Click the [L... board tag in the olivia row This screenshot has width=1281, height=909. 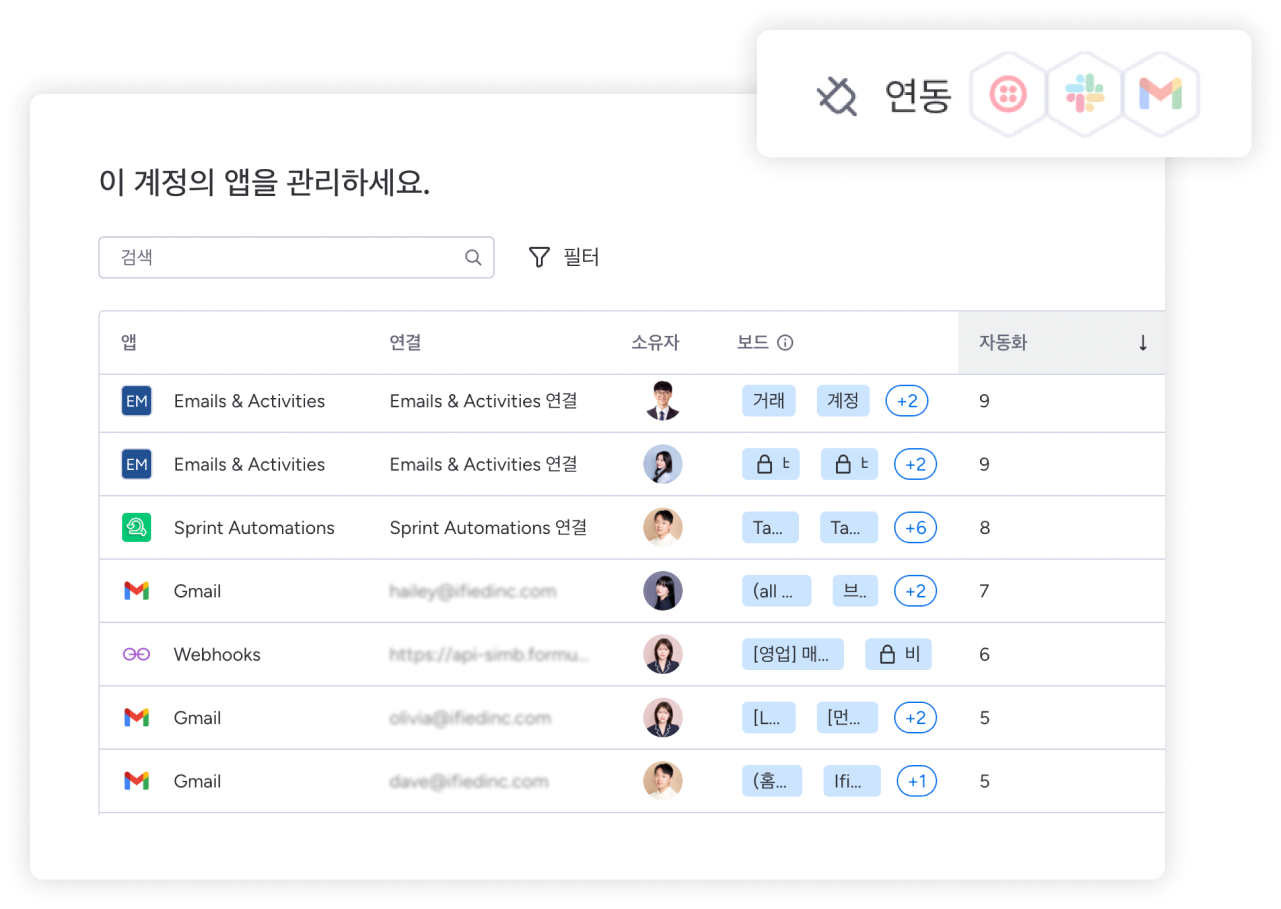(768, 718)
